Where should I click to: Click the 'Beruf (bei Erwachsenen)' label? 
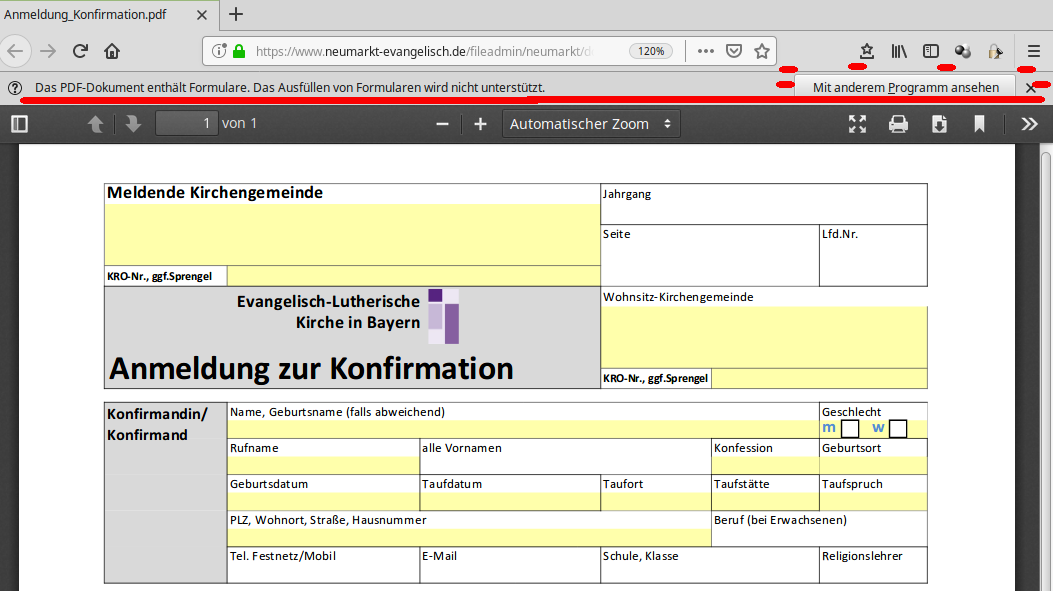click(780, 520)
